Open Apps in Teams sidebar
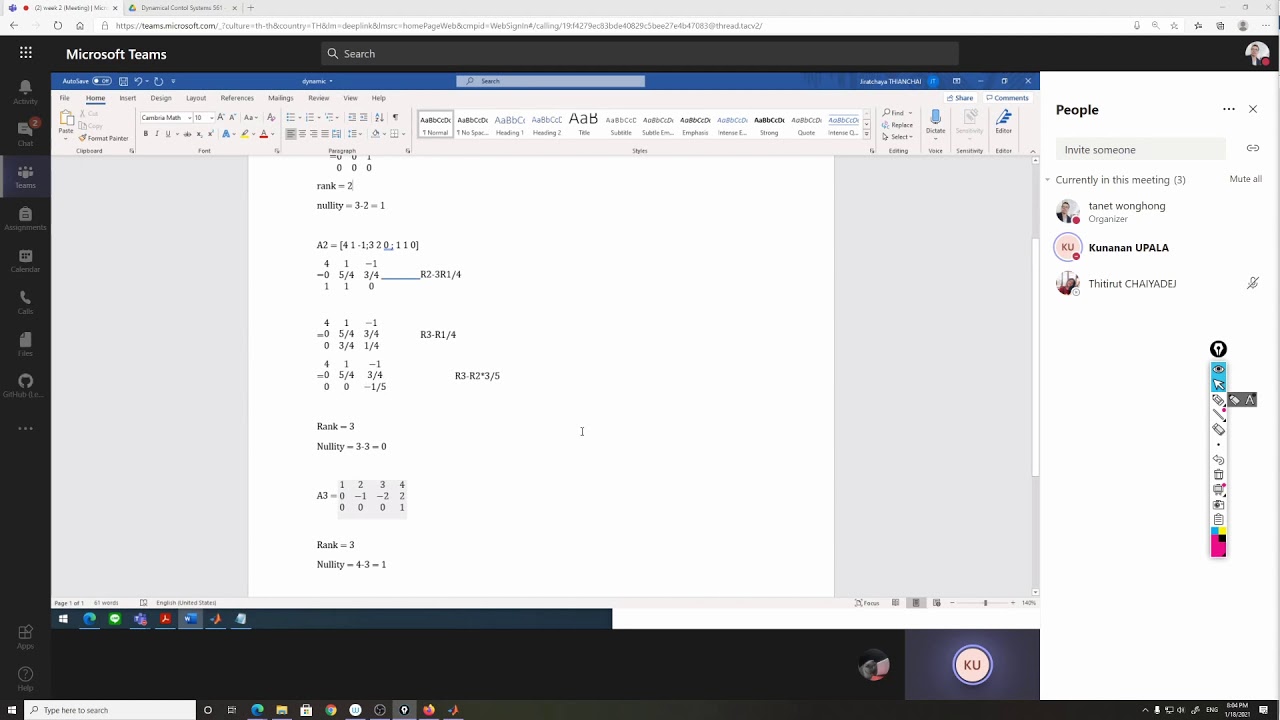The image size is (1280, 720). click(x=25, y=636)
